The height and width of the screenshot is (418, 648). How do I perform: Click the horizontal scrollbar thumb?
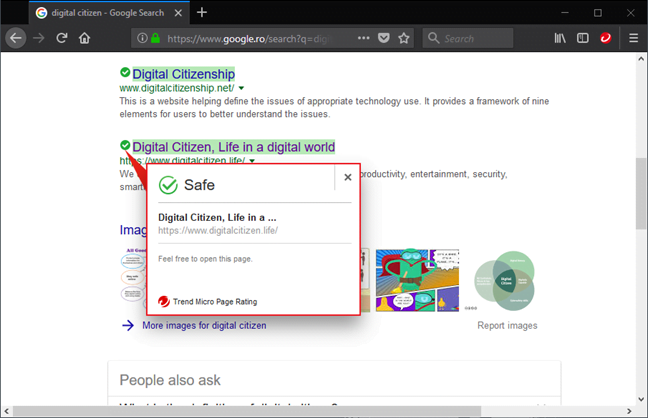(x=247, y=411)
